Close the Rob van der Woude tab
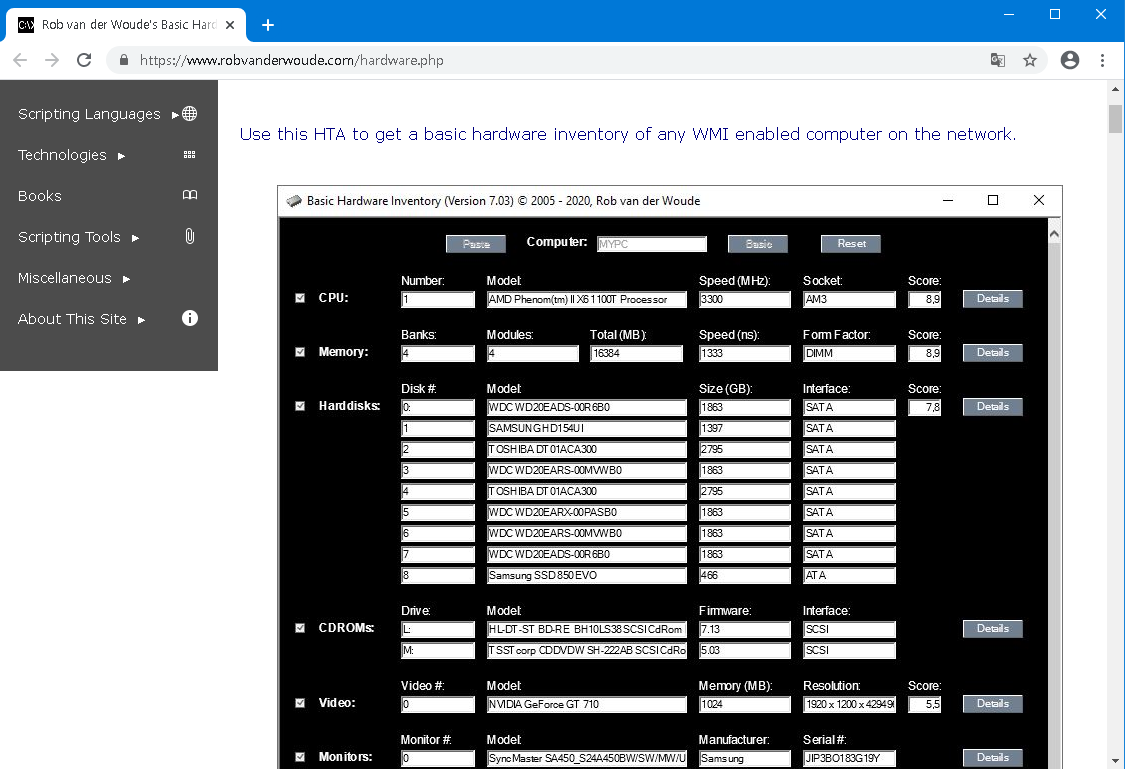This screenshot has height=769, width=1125. coord(230,25)
